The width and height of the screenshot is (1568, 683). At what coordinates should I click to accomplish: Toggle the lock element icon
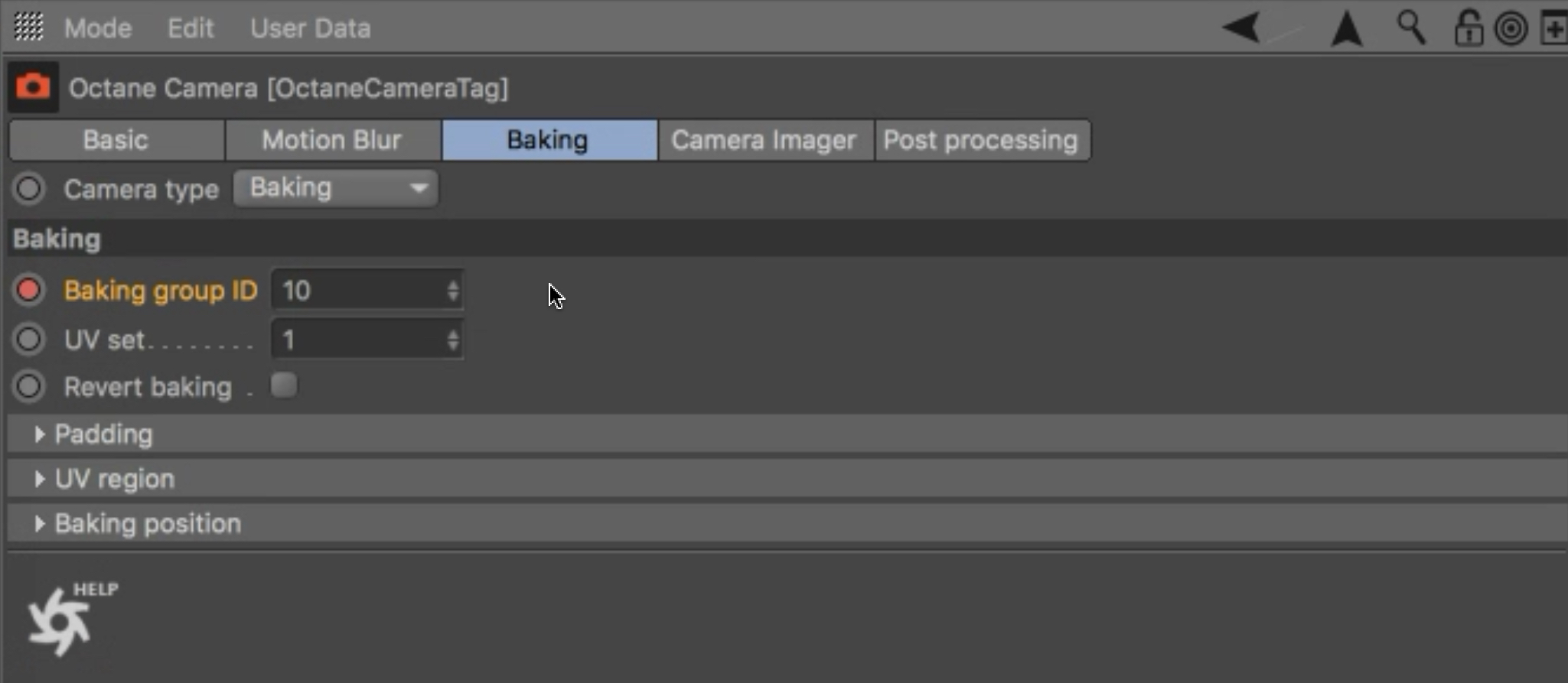coord(1468,29)
